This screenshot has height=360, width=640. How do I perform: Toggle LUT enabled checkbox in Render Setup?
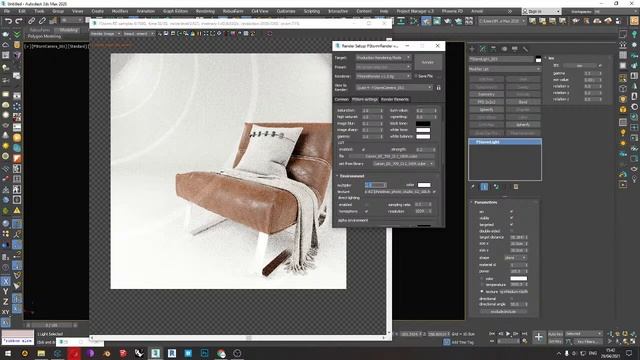[x=364, y=149]
